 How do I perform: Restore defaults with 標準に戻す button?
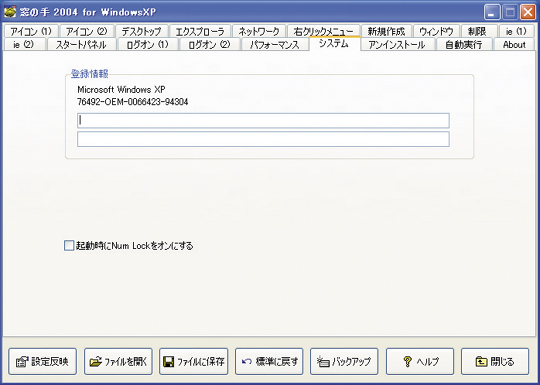click(269, 361)
